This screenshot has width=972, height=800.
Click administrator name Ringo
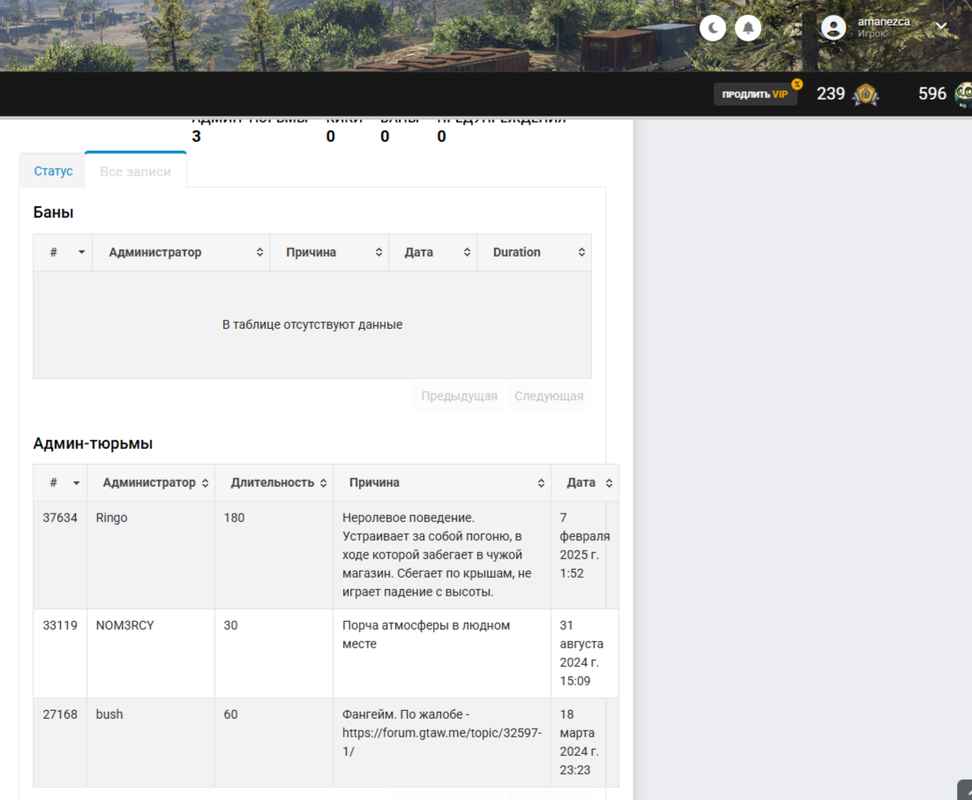click(x=112, y=518)
